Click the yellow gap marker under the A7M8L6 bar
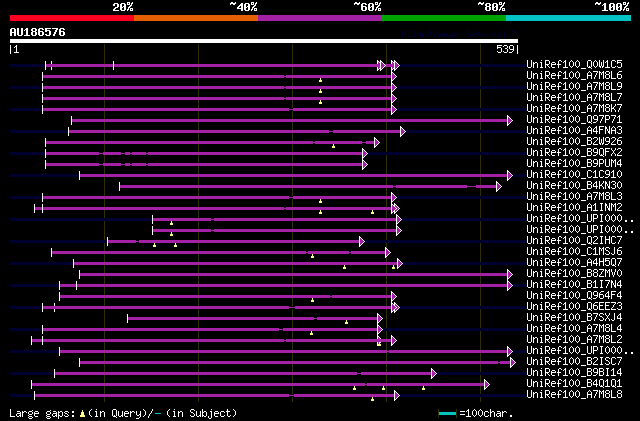This screenshot has height=421, width=640. (320, 80)
